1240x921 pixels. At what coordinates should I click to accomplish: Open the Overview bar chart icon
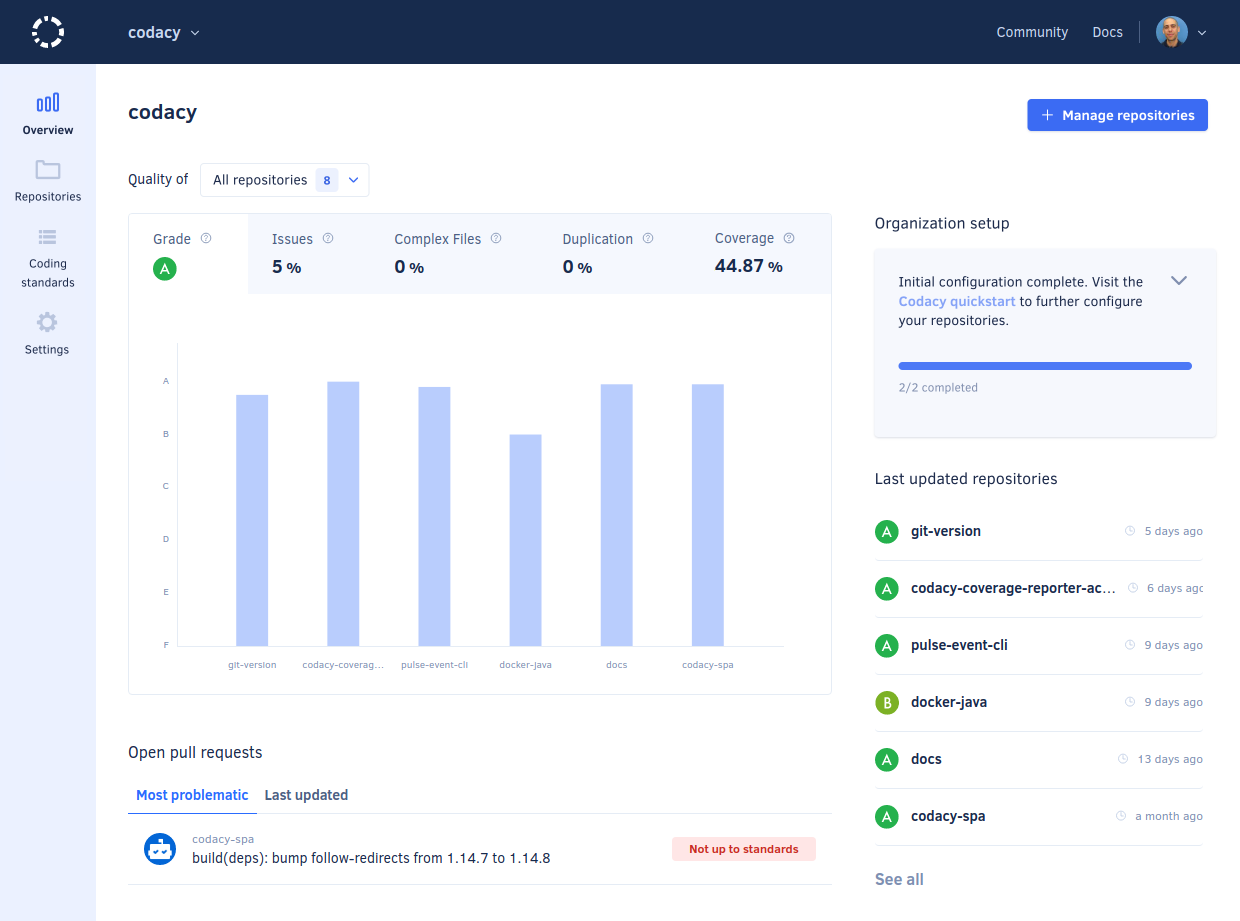[x=48, y=103]
